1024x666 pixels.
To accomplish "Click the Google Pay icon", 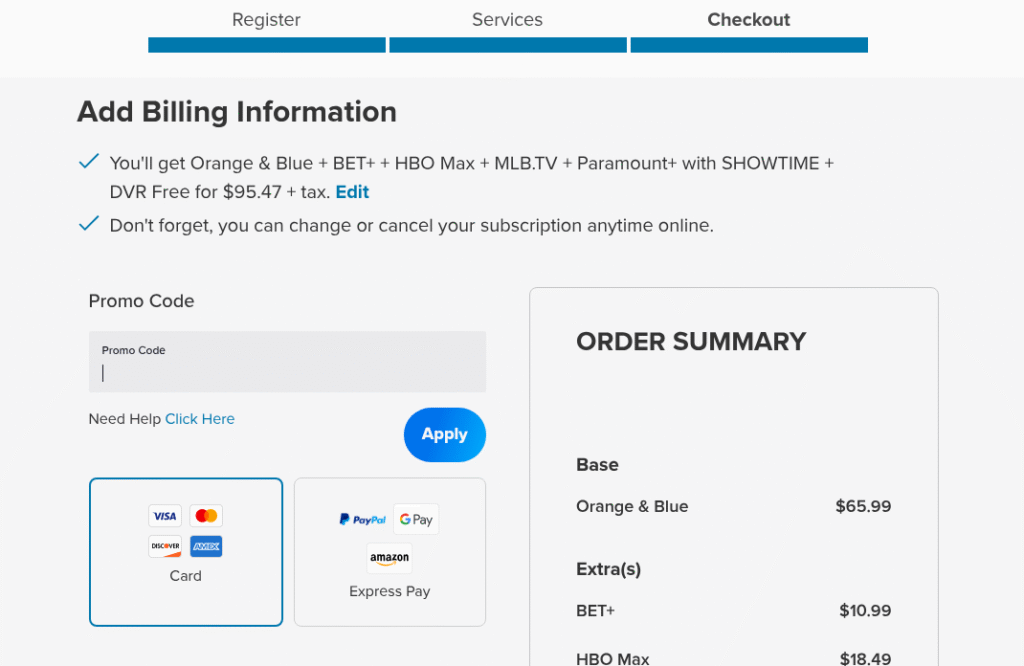I will coord(416,519).
